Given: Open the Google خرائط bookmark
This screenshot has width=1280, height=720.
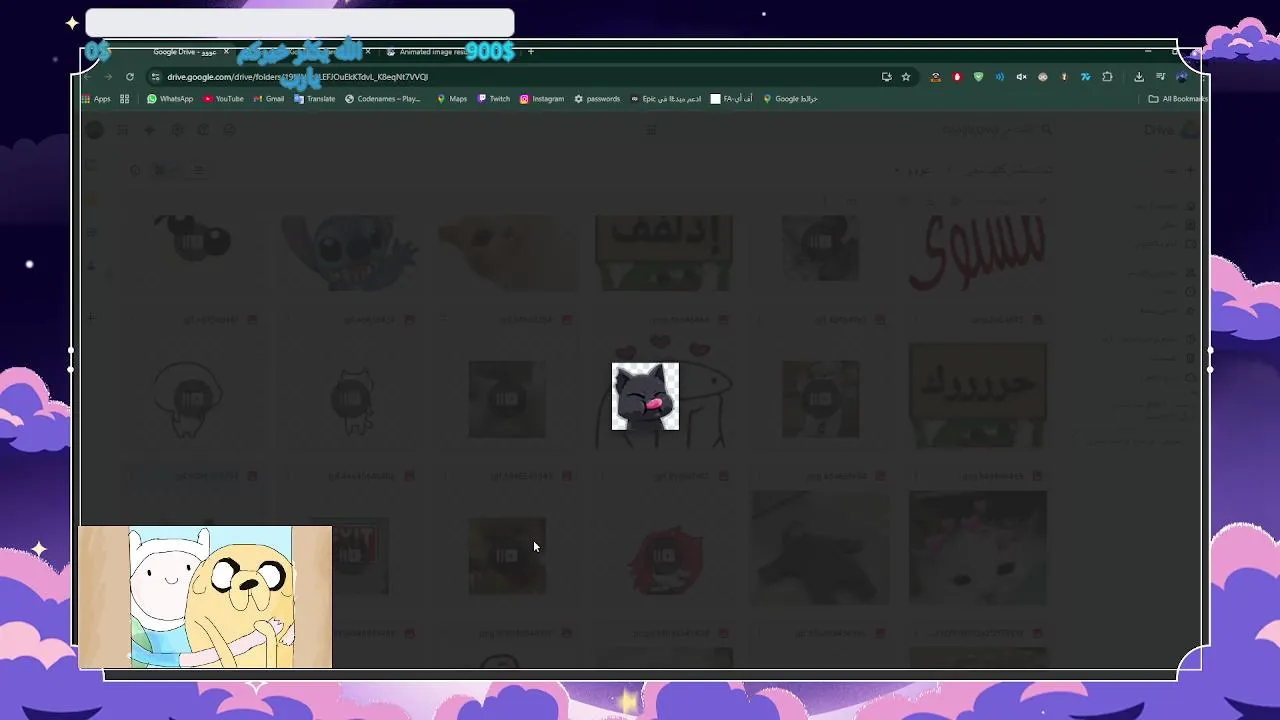Looking at the screenshot, I should (x=790, y=99).
